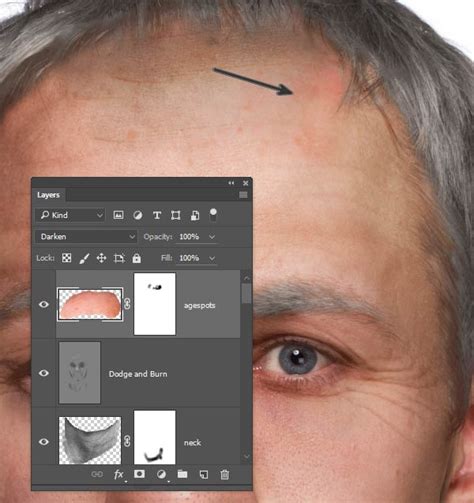This screenshot has width=474, height=503.
Task: Open the Layers panel menu
Action: [243, 195]
